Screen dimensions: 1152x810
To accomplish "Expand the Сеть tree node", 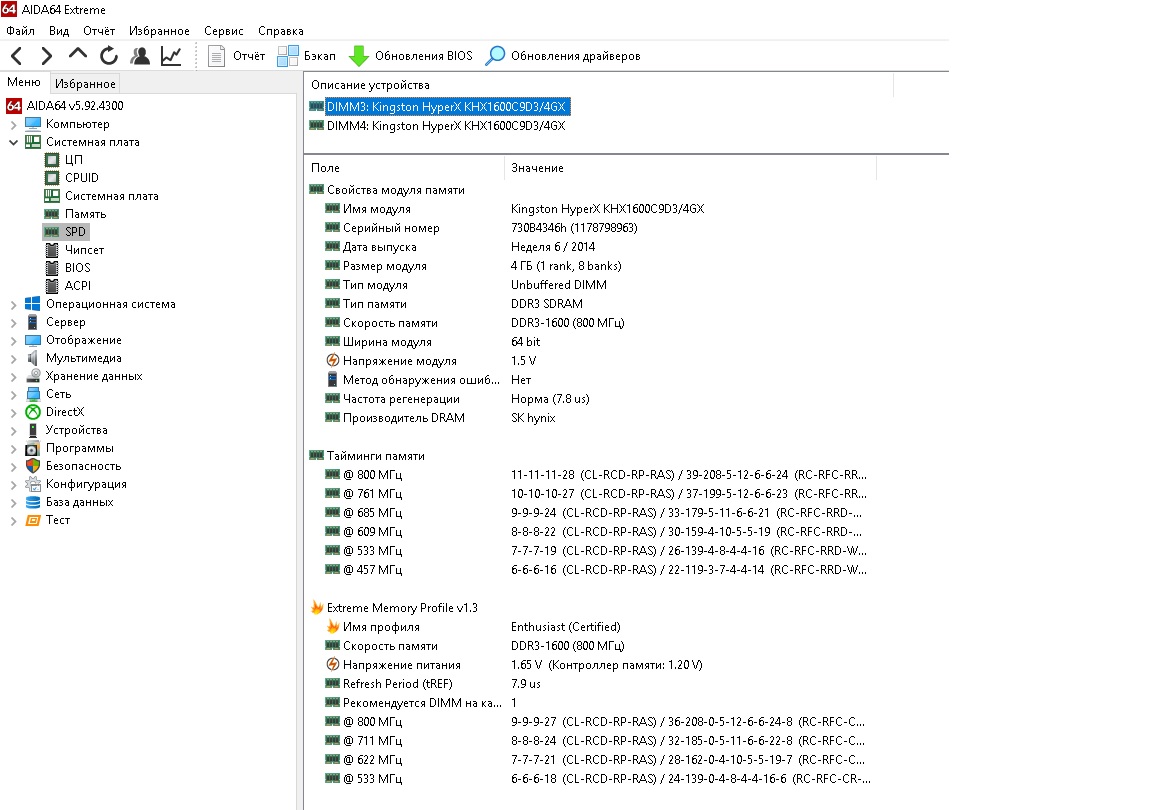I will [x=13, y=394].
